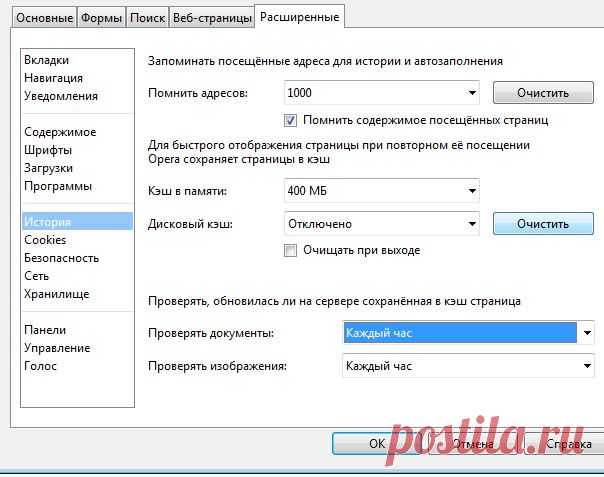Select Безопасность in the sidebar list
This screenshot has width=604, height=477.
click(61, 258)
